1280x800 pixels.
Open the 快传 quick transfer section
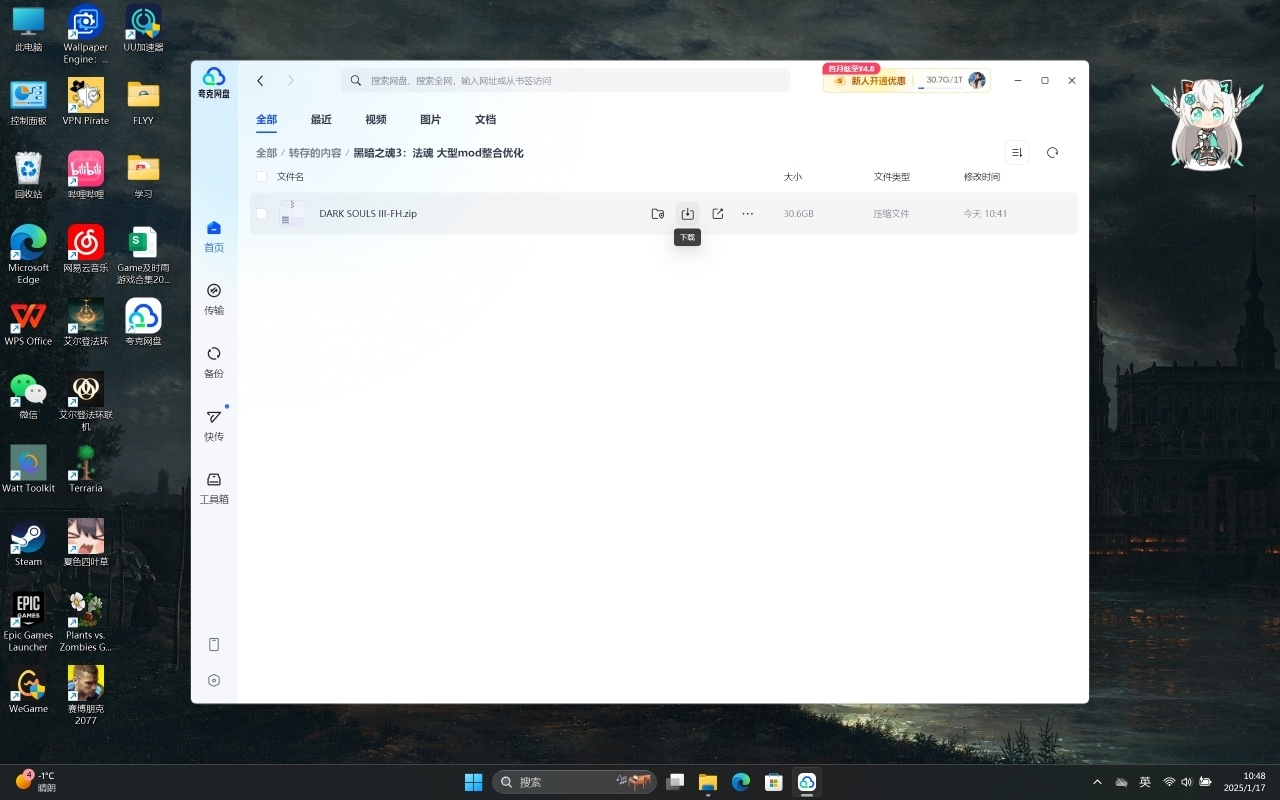click(214, 425)
